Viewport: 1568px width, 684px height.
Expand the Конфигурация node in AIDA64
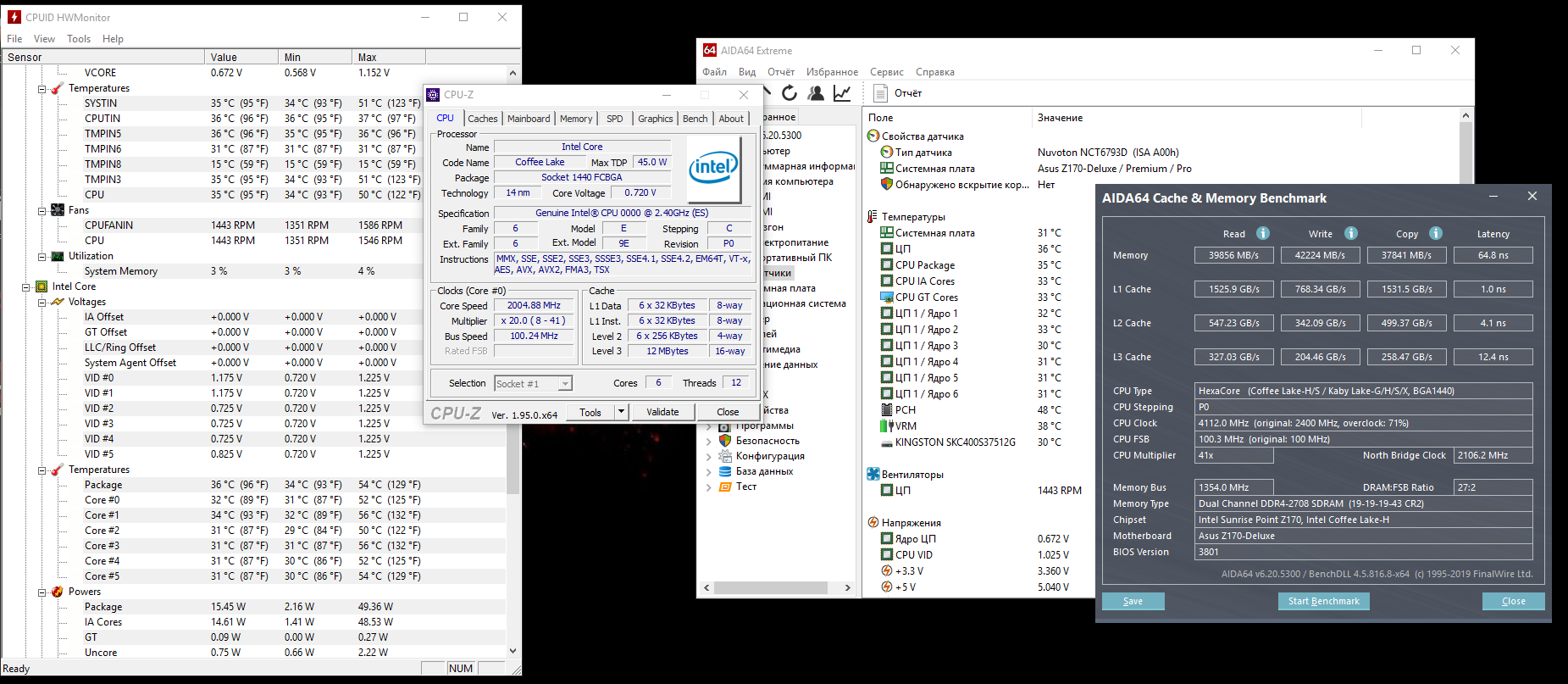[x=709, y=456]
